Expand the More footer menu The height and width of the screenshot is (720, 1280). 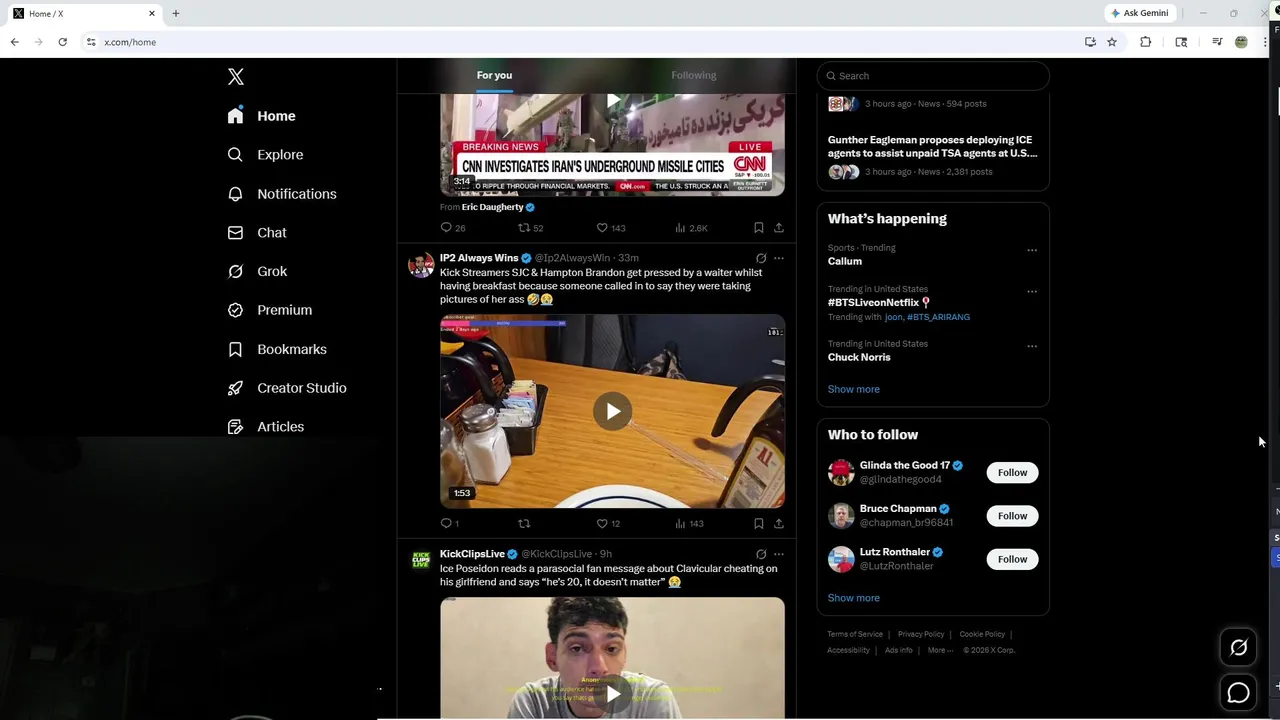(x=939, y=650)
